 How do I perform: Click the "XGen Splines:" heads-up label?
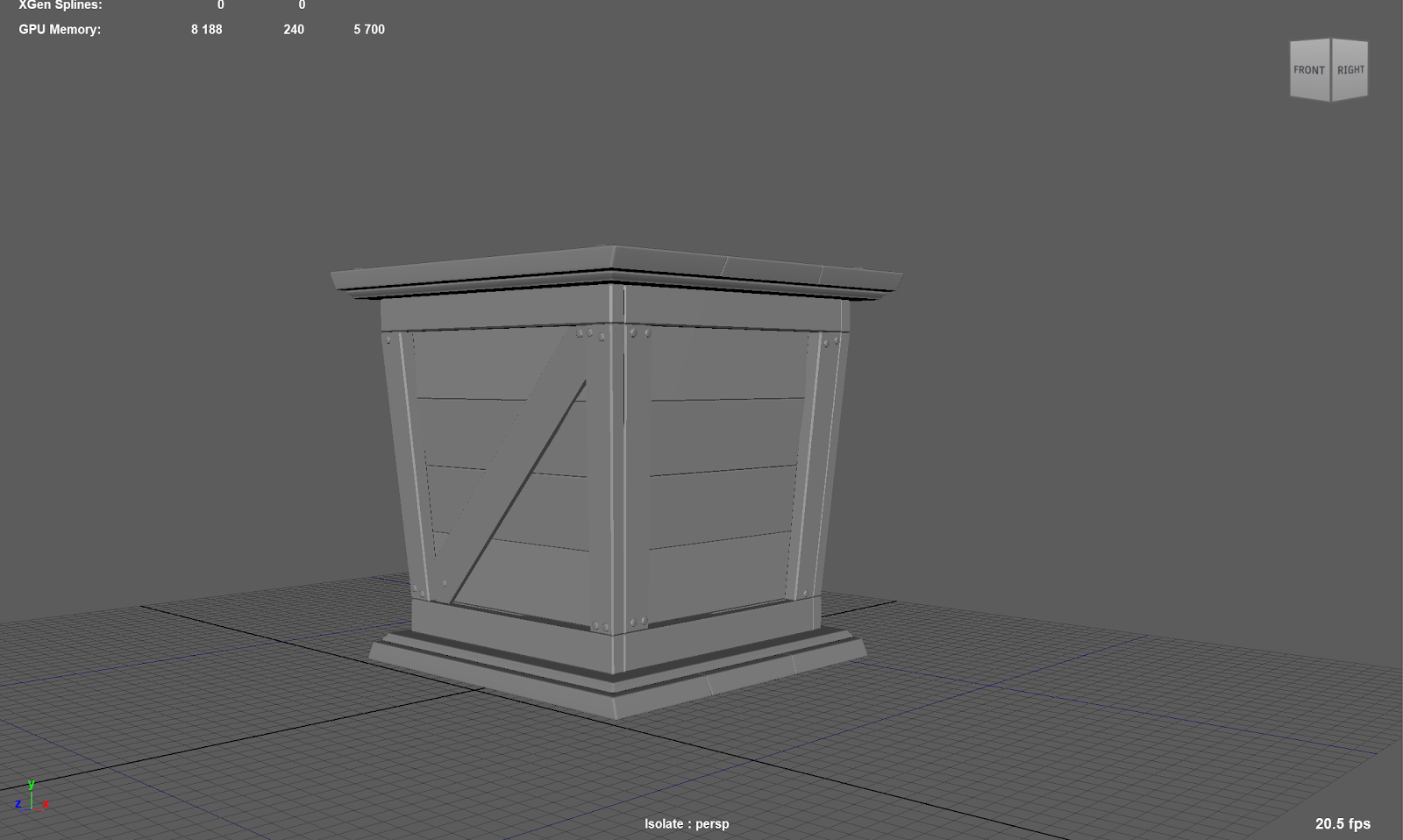[61, 5]
